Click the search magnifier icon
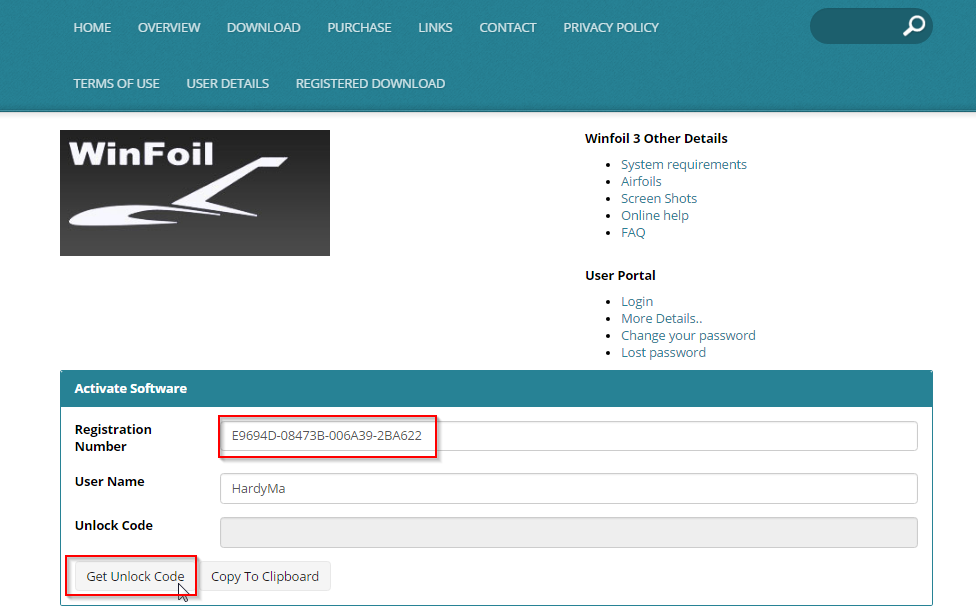This screenshot has width=976, height=616. point(914,26)
